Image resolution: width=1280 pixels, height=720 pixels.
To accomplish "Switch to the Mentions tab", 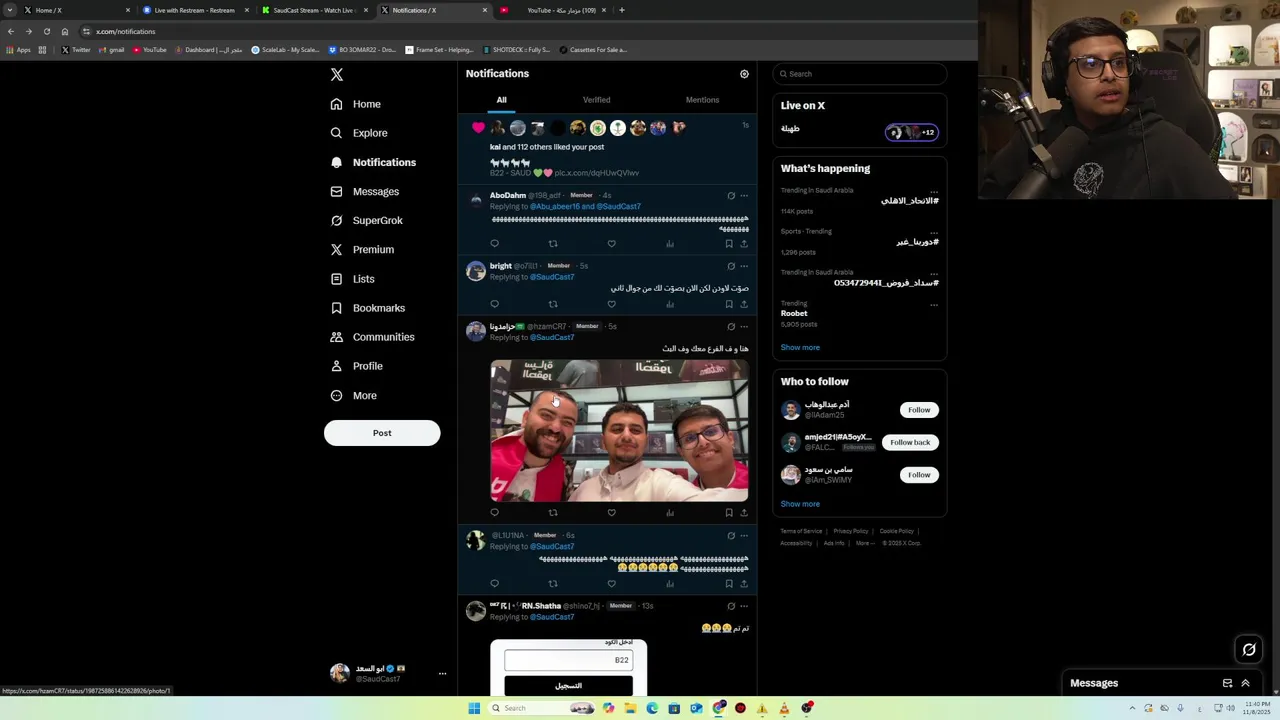I will coord(702,100).
